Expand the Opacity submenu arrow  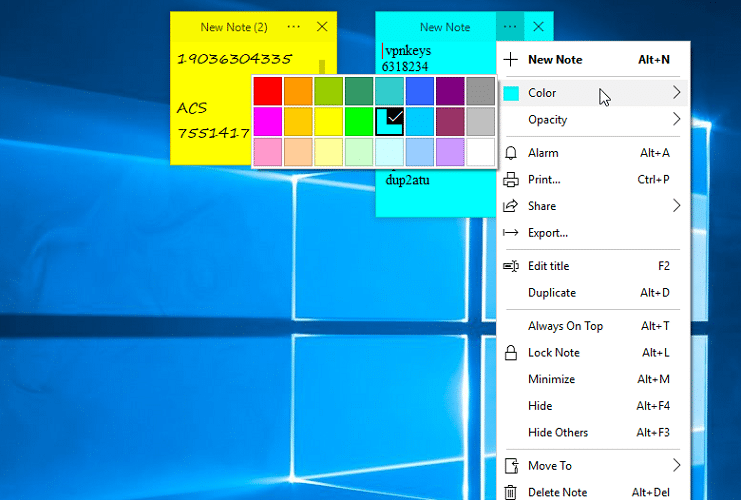[x=676, y=119]
